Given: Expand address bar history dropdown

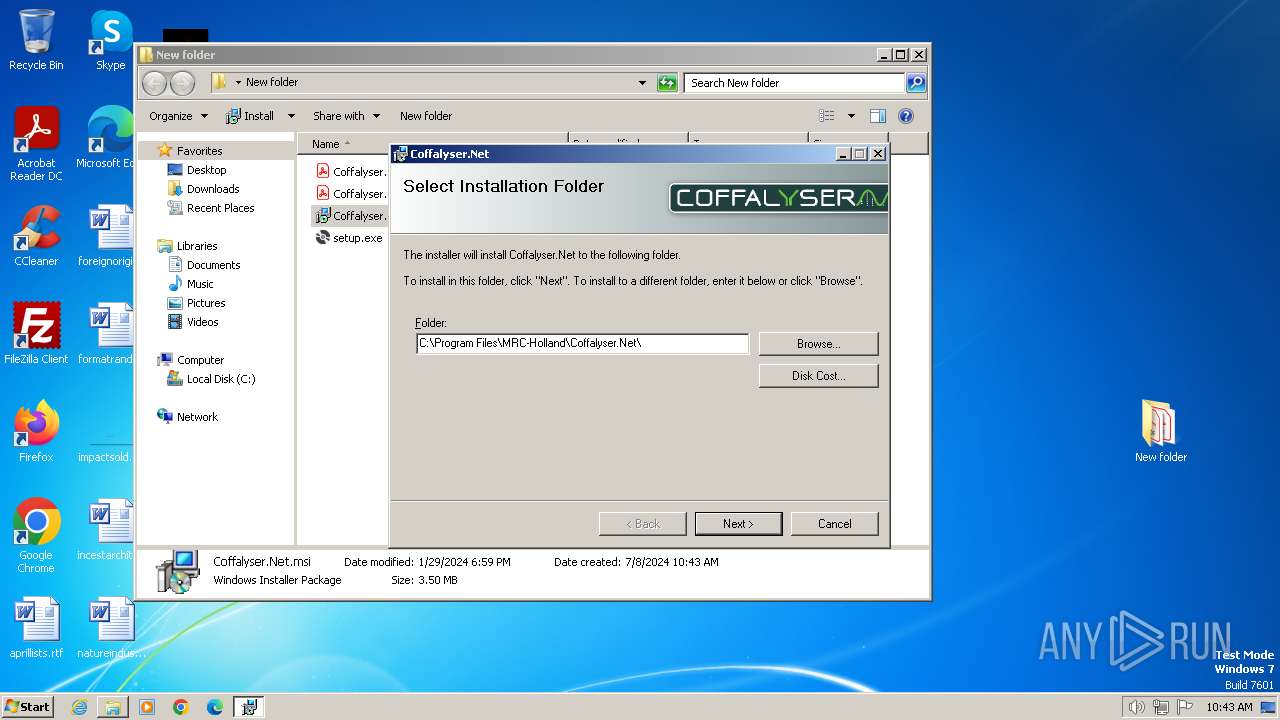Looking at the screenshot, I should point(642,83).
